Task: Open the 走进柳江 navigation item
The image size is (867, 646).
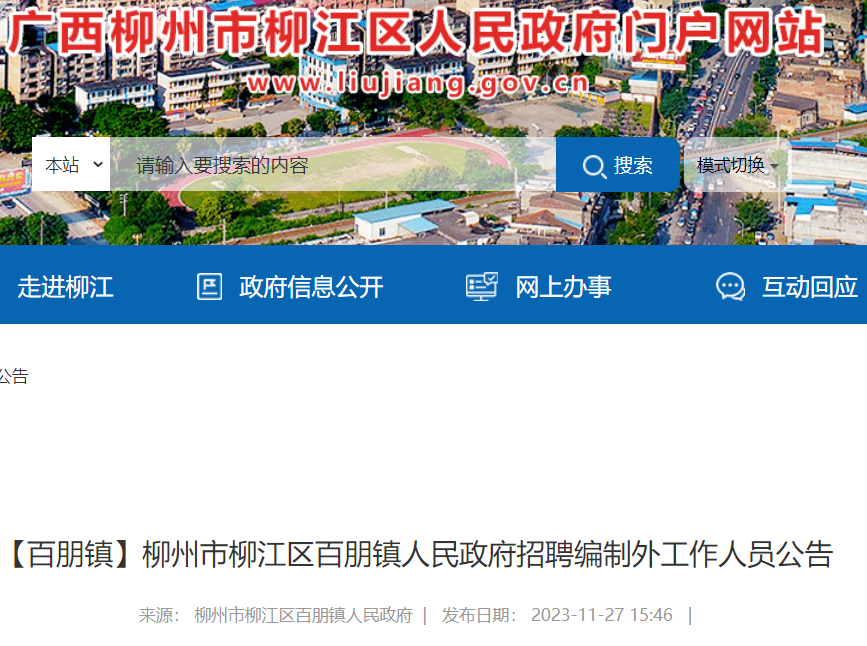Action: (x=65, y=287)
